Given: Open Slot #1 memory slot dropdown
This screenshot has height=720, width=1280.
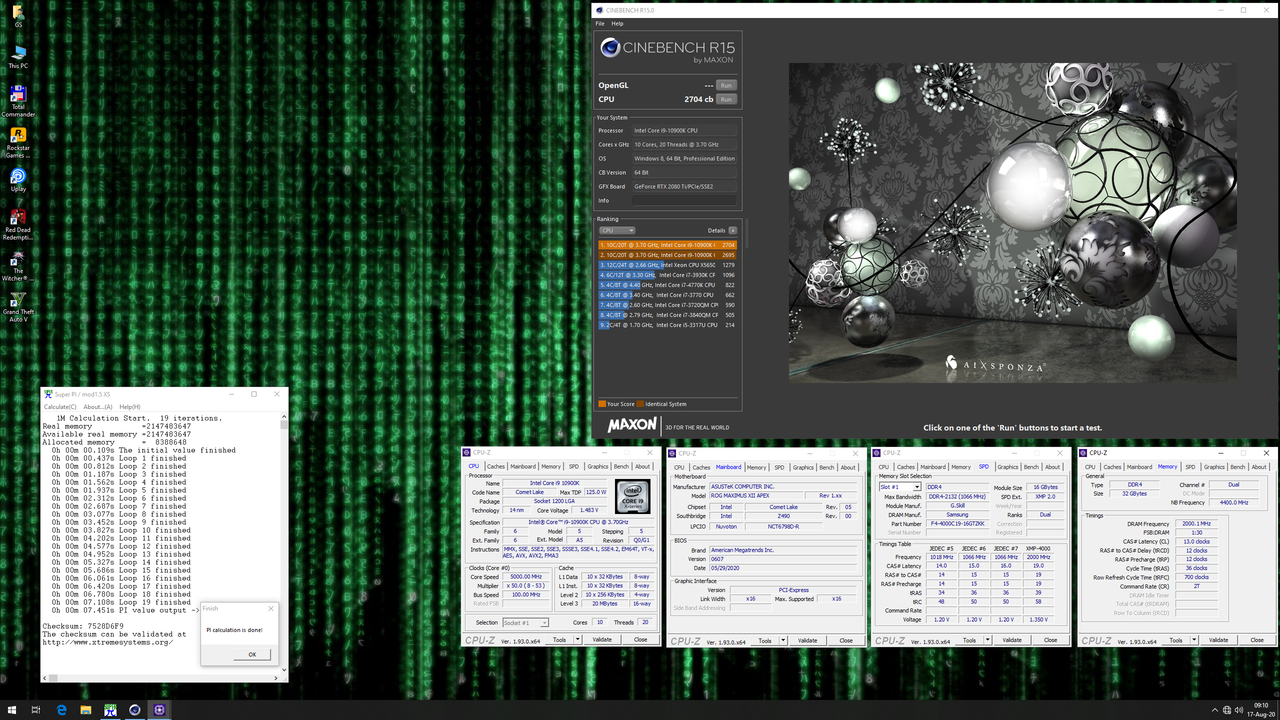Looking at the screenshot, I should 899,487.
